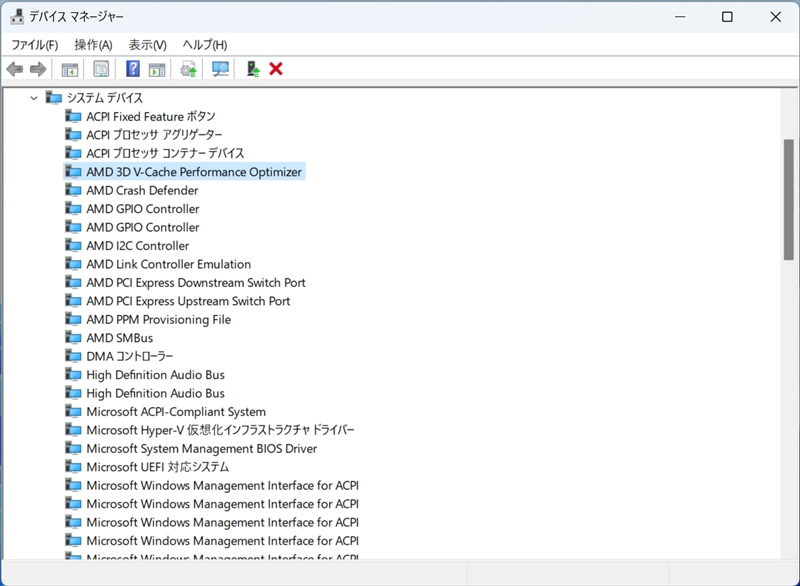Open the 表示(V) menu
Image resolution: width=800 pixels, height=586 pixels.
point(147,45)
